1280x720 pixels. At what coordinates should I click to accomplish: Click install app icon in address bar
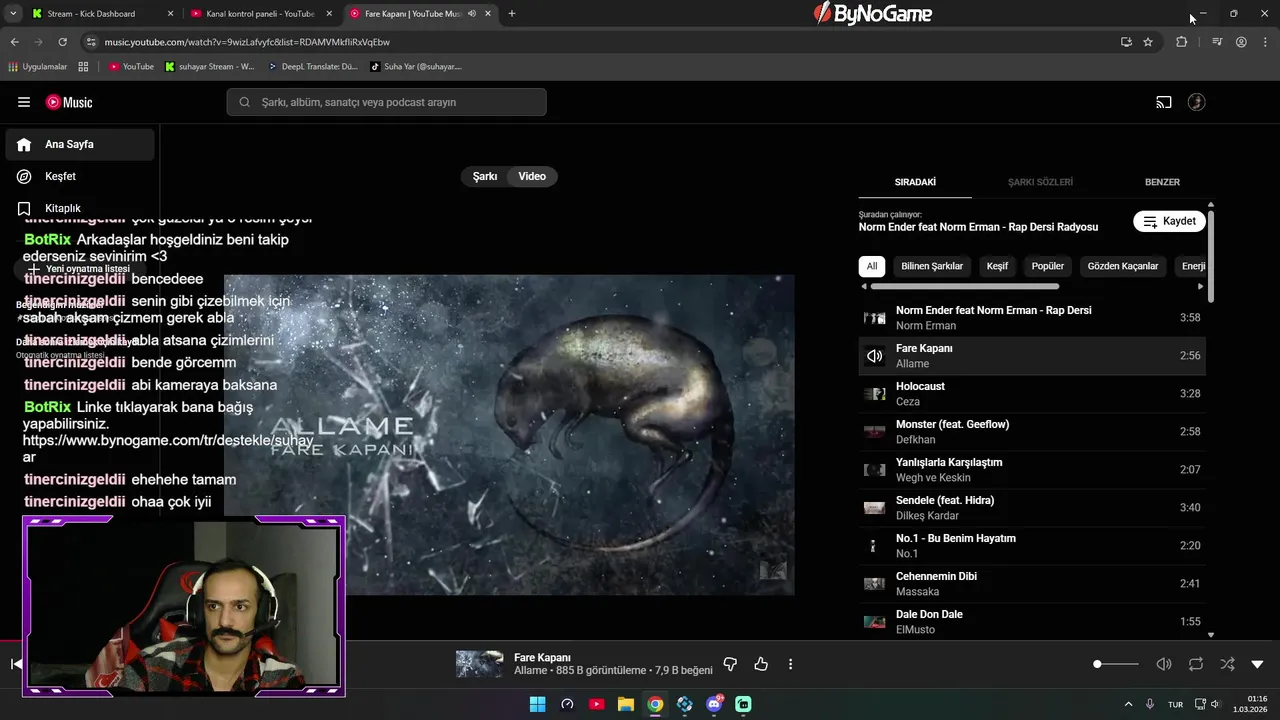1126,42
